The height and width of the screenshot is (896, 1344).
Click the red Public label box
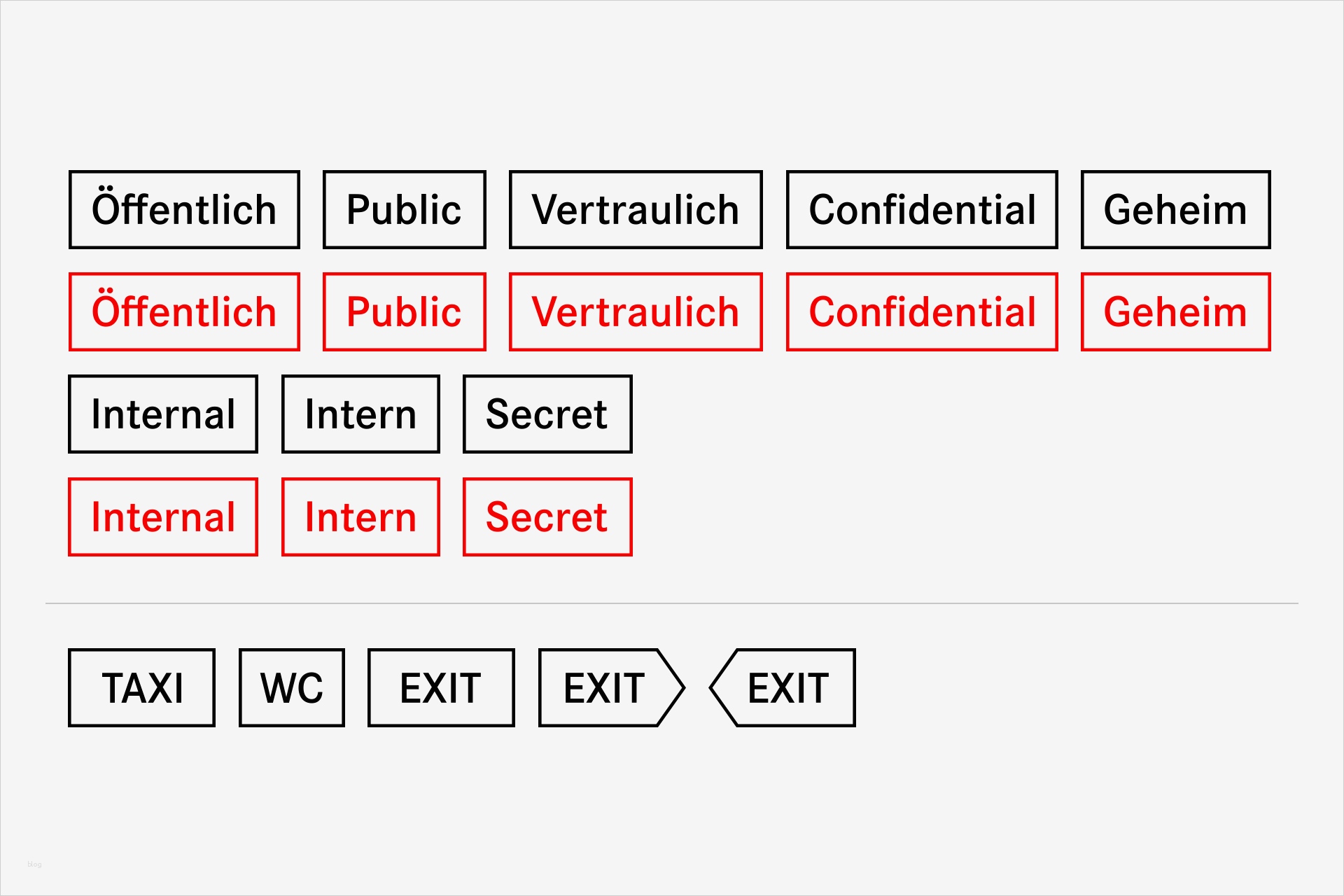[404, 311]
